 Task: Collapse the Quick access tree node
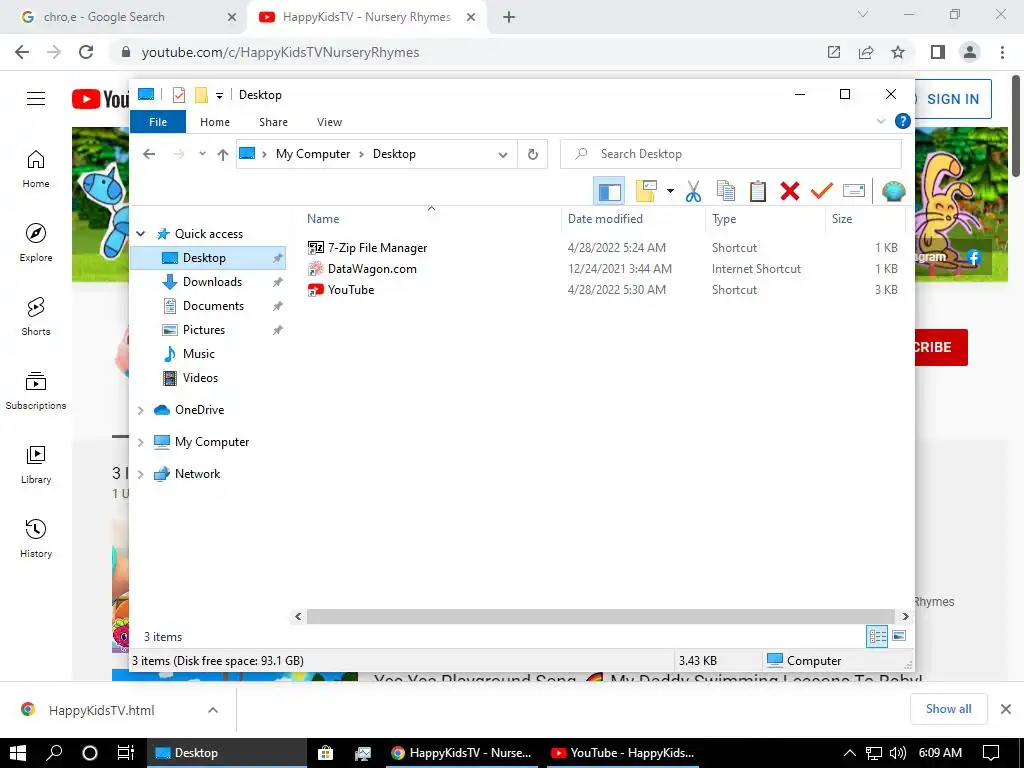click(x=141, y=234)
